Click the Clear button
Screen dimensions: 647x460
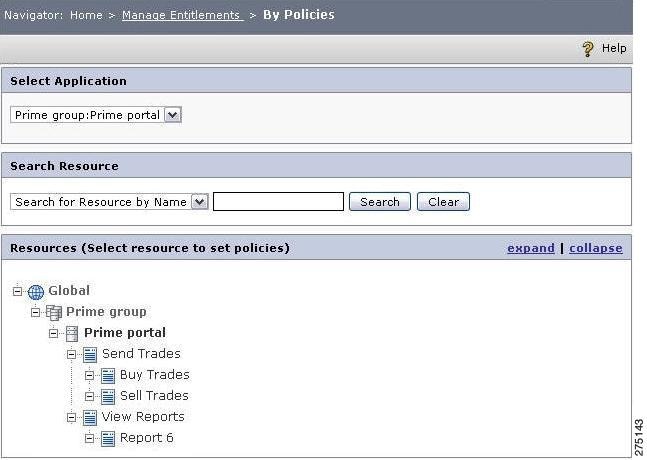pyautogui.click(x=443, y=202)
